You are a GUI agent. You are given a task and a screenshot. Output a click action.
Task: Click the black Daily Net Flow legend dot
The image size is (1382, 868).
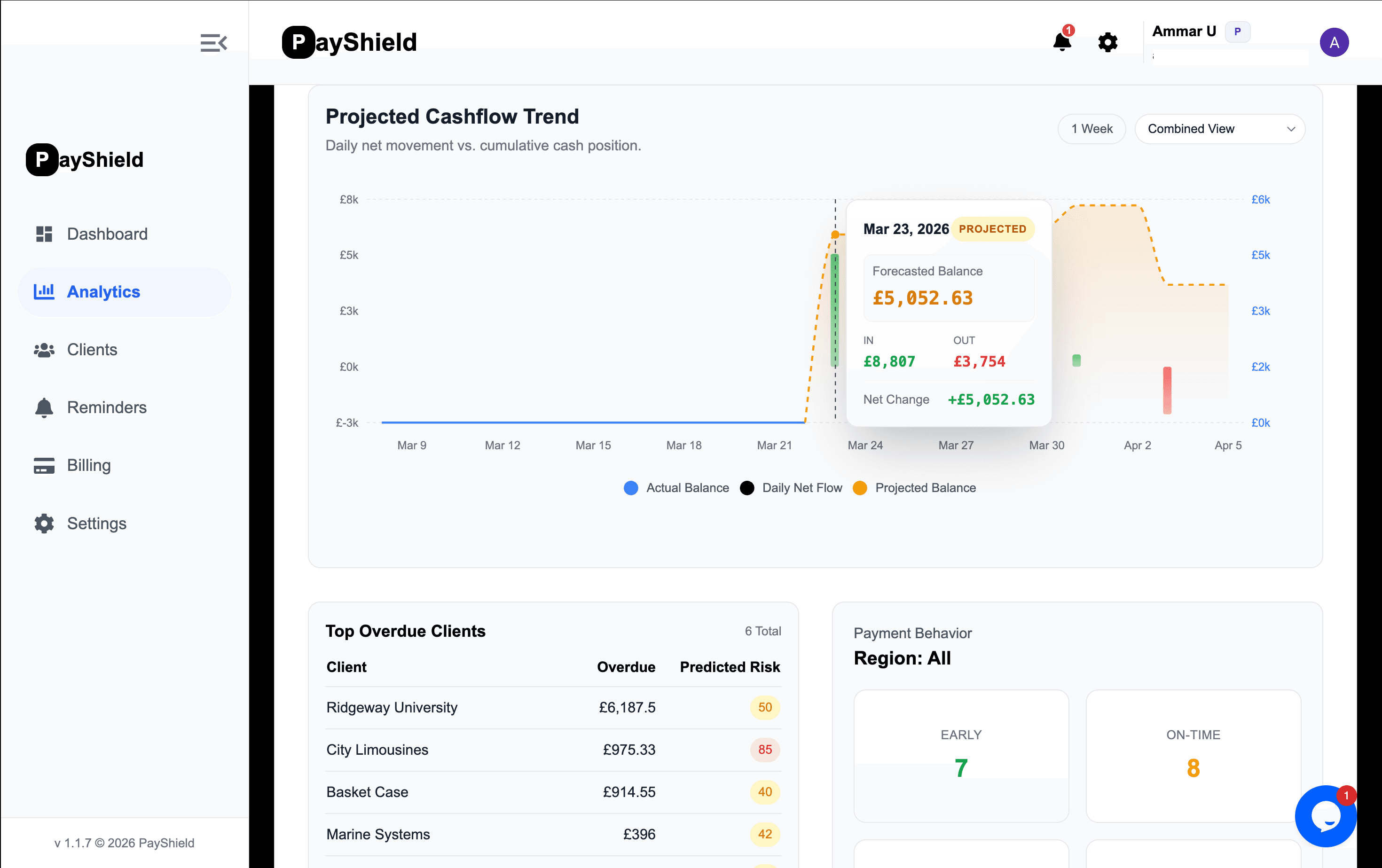click(746, 488)
